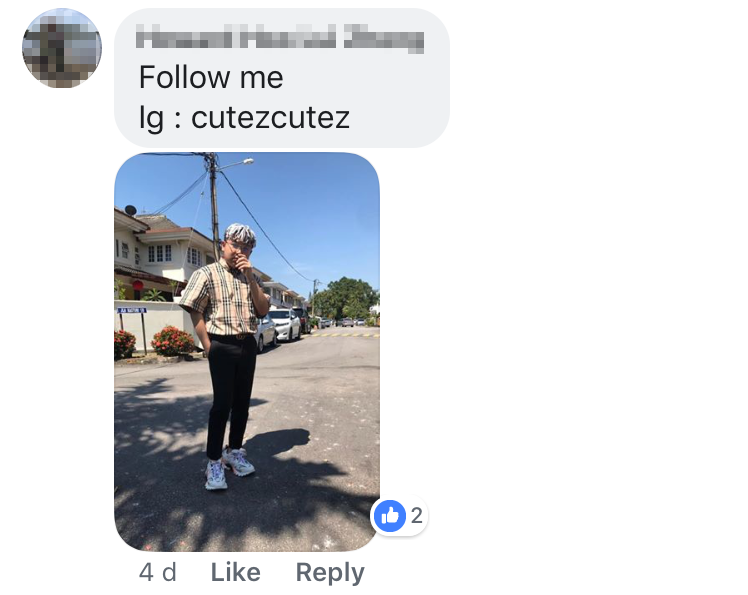Click the blue thumbs-up reaction icon
748x595 pixels.
click(x=390, y=516)
